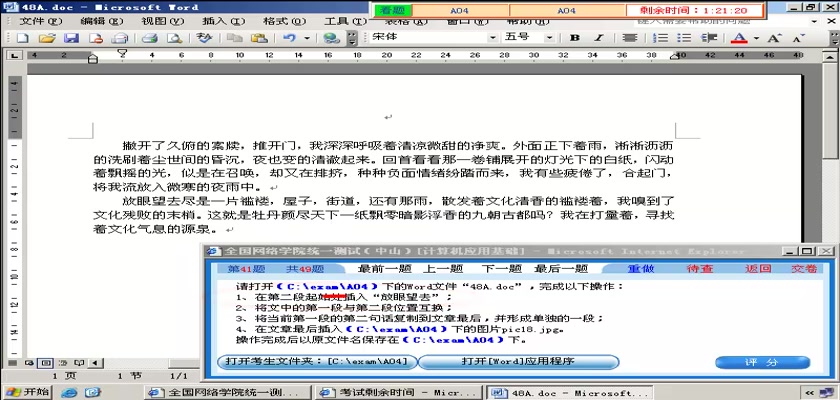Click the green 看题 button

[394, 10]
